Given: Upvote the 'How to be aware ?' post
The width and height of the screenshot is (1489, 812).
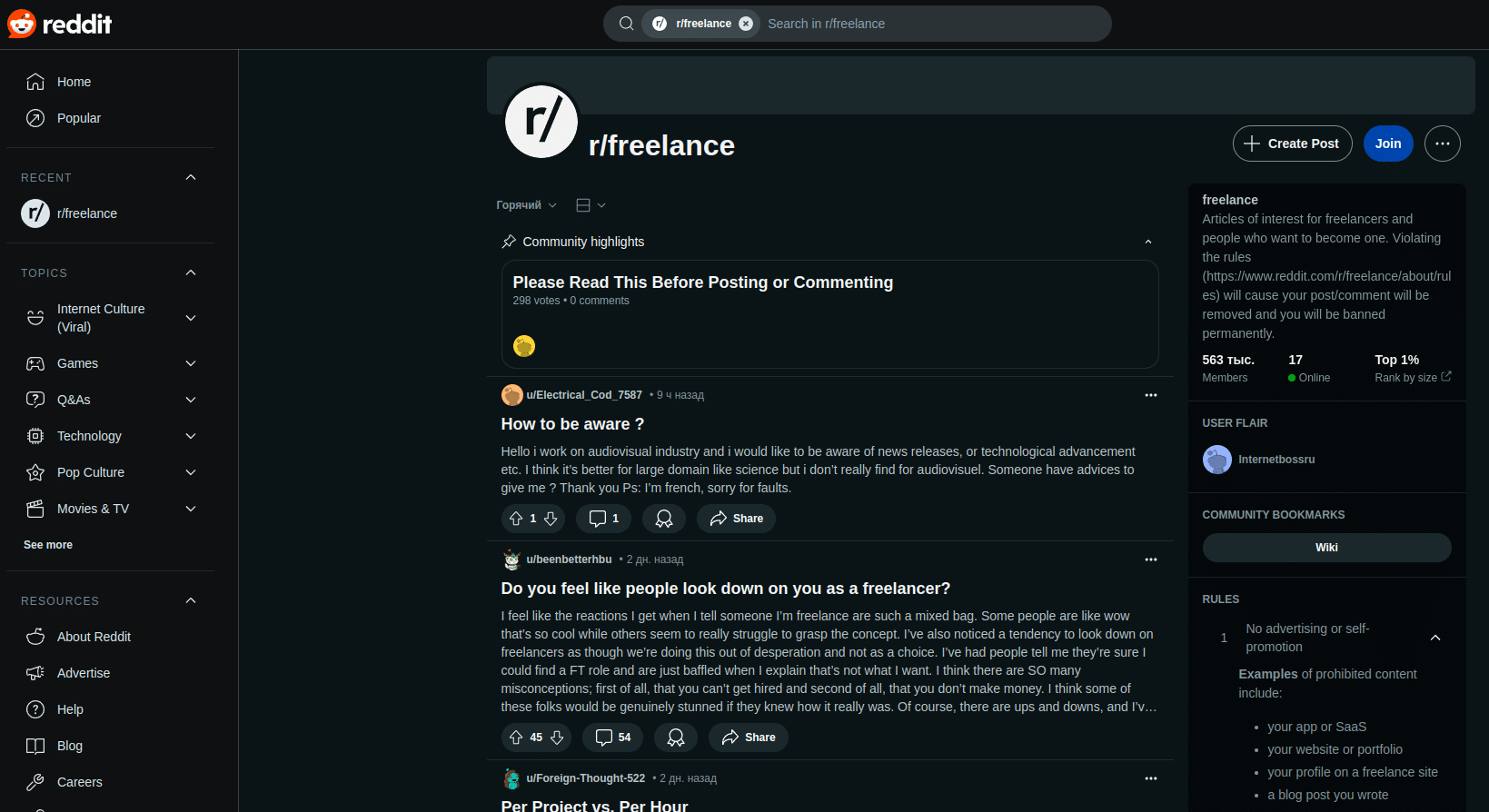Looking at the screenshot, I should point(516,519).
